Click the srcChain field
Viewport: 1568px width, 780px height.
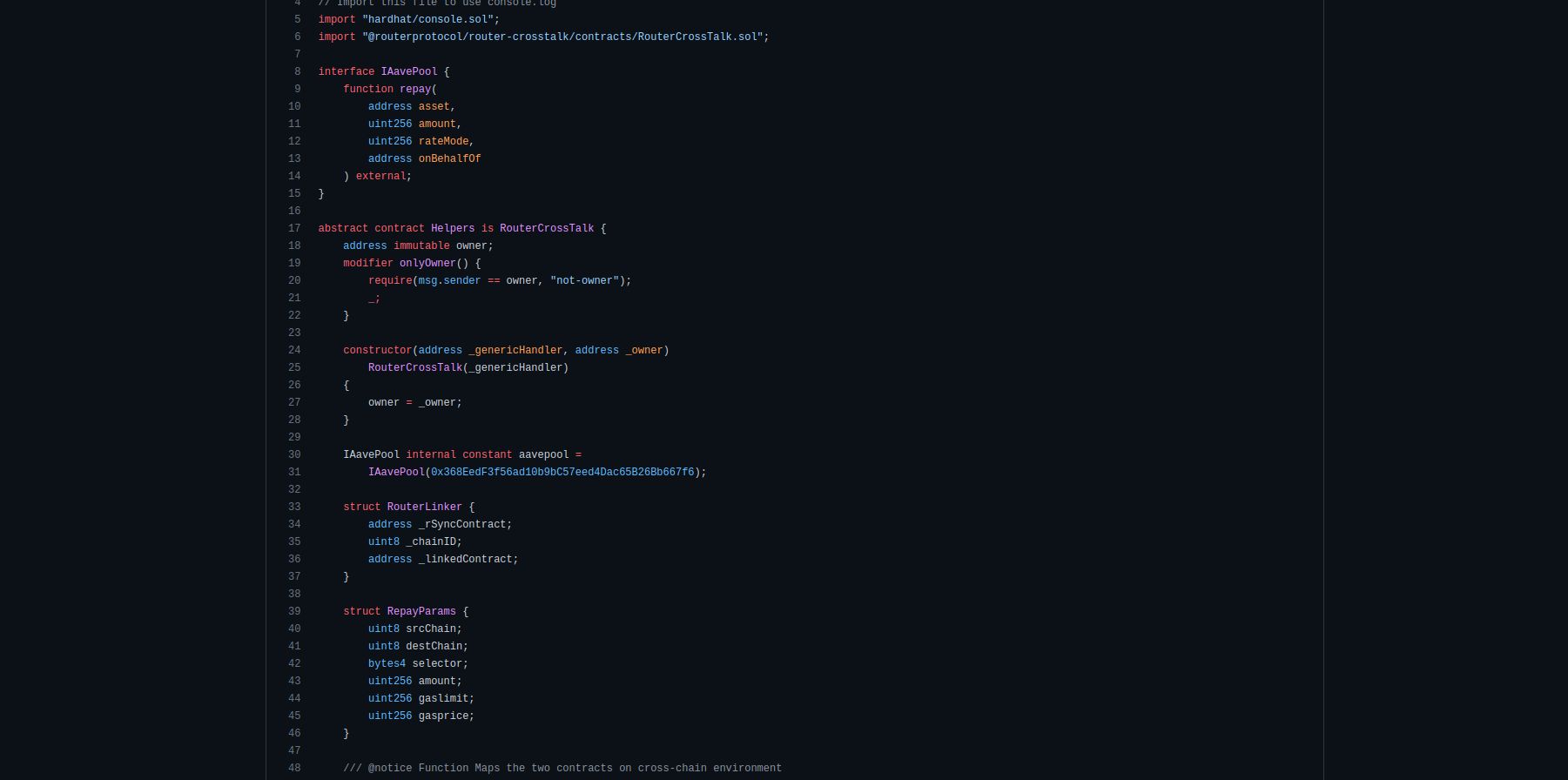point(431,629)
